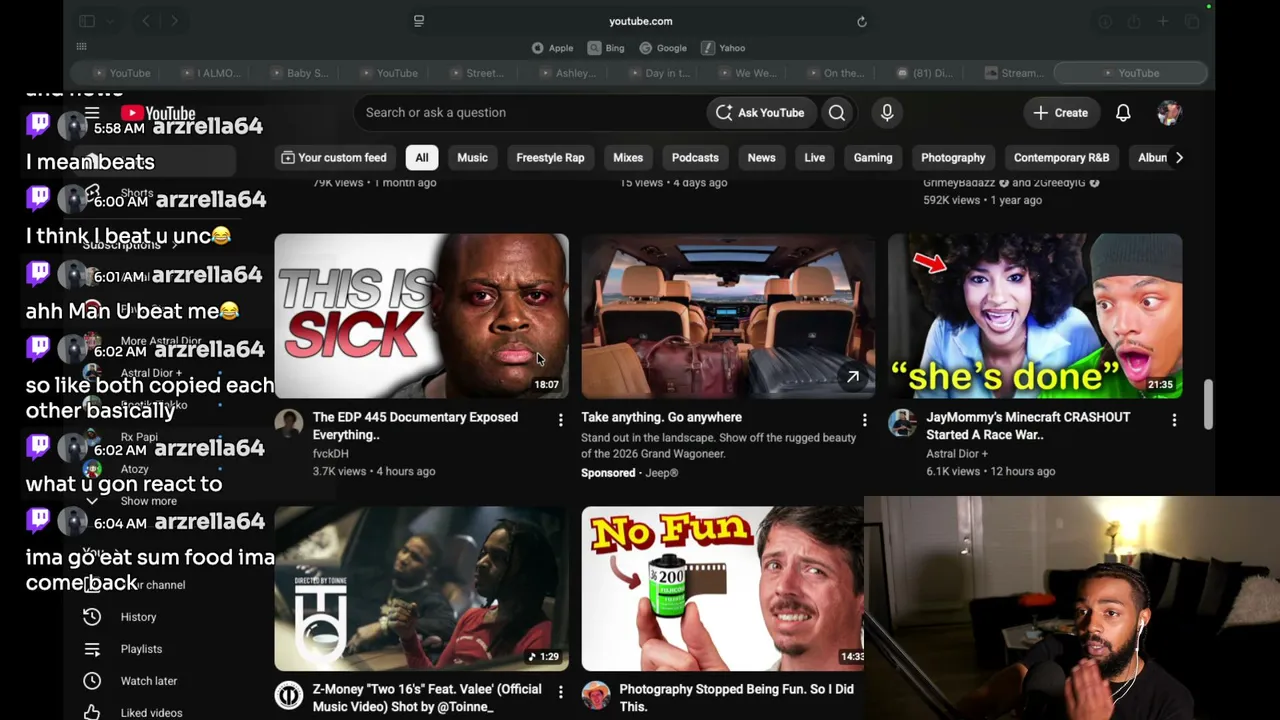The image size is (1280, 720).
Task: Open the YouTube guide hamburger menu
Action: [x=92, y=113]
